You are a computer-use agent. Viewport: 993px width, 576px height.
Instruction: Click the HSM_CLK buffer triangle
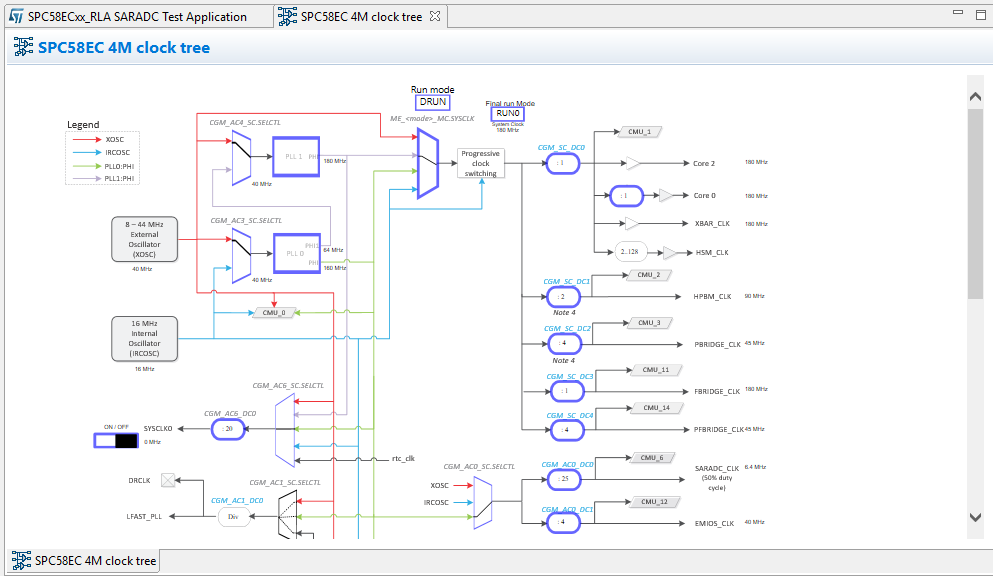[669, 253]
